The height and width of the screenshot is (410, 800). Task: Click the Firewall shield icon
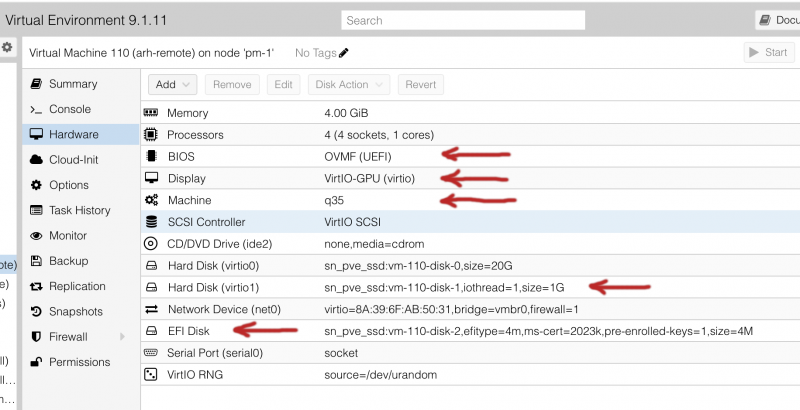coord(36,337)
